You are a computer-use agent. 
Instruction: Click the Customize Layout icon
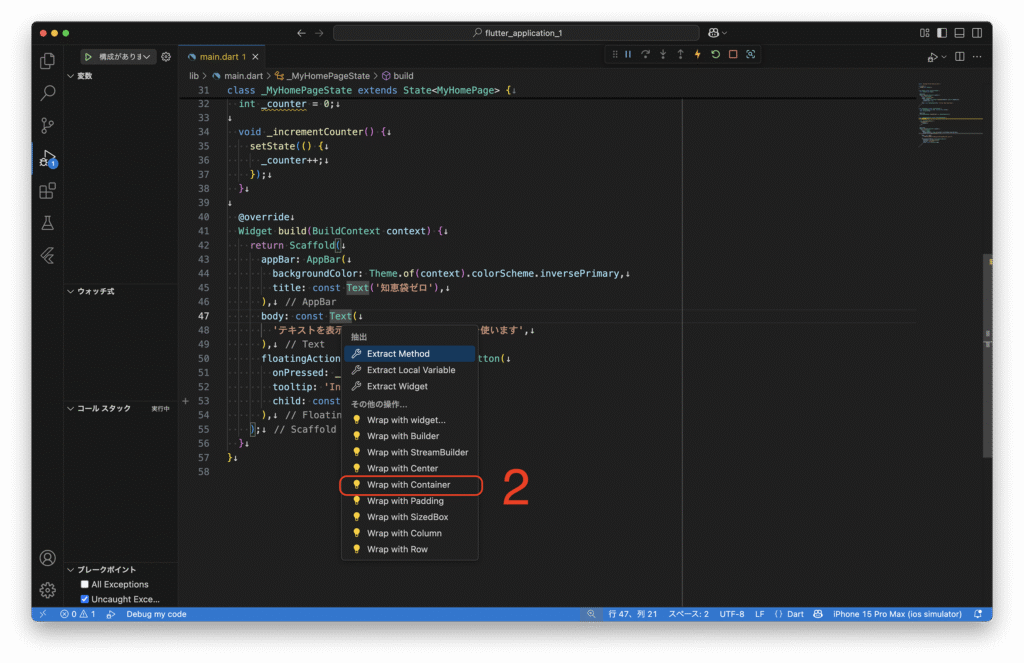pos(924,33)
